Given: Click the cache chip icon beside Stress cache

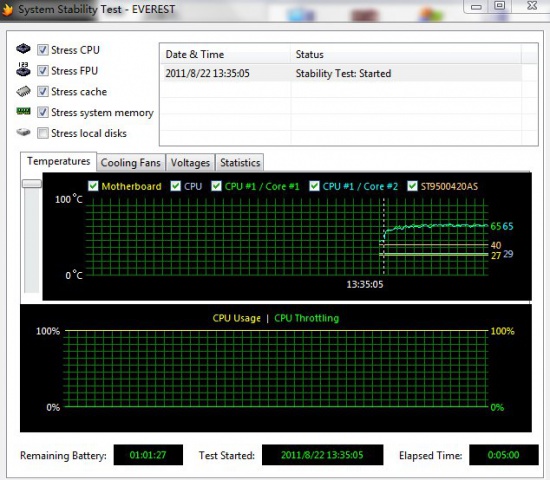Looking at the screenshot, I should pyautogui.click(x=23, y=92).
